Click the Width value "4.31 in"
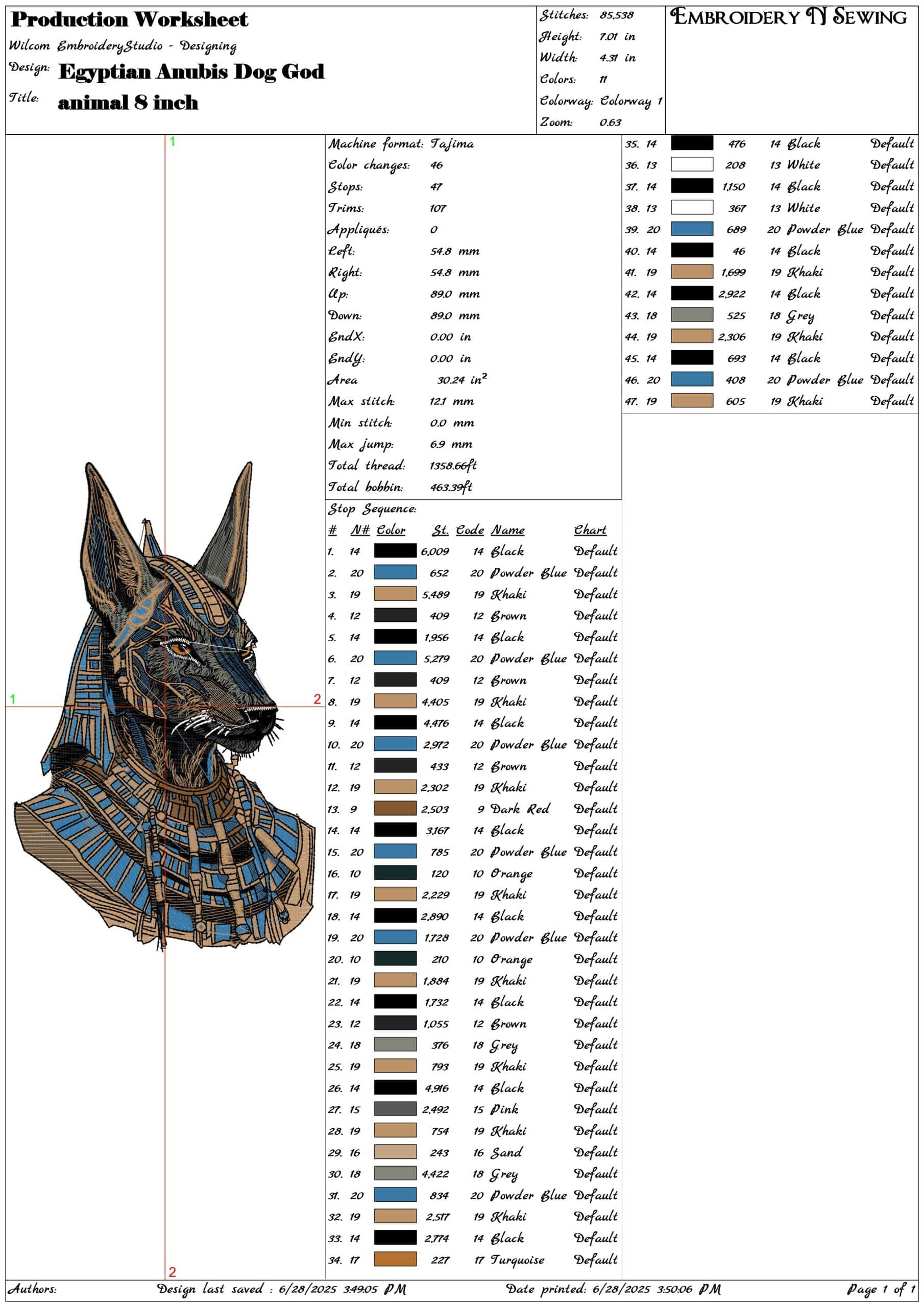 click(x=617, y=58)
